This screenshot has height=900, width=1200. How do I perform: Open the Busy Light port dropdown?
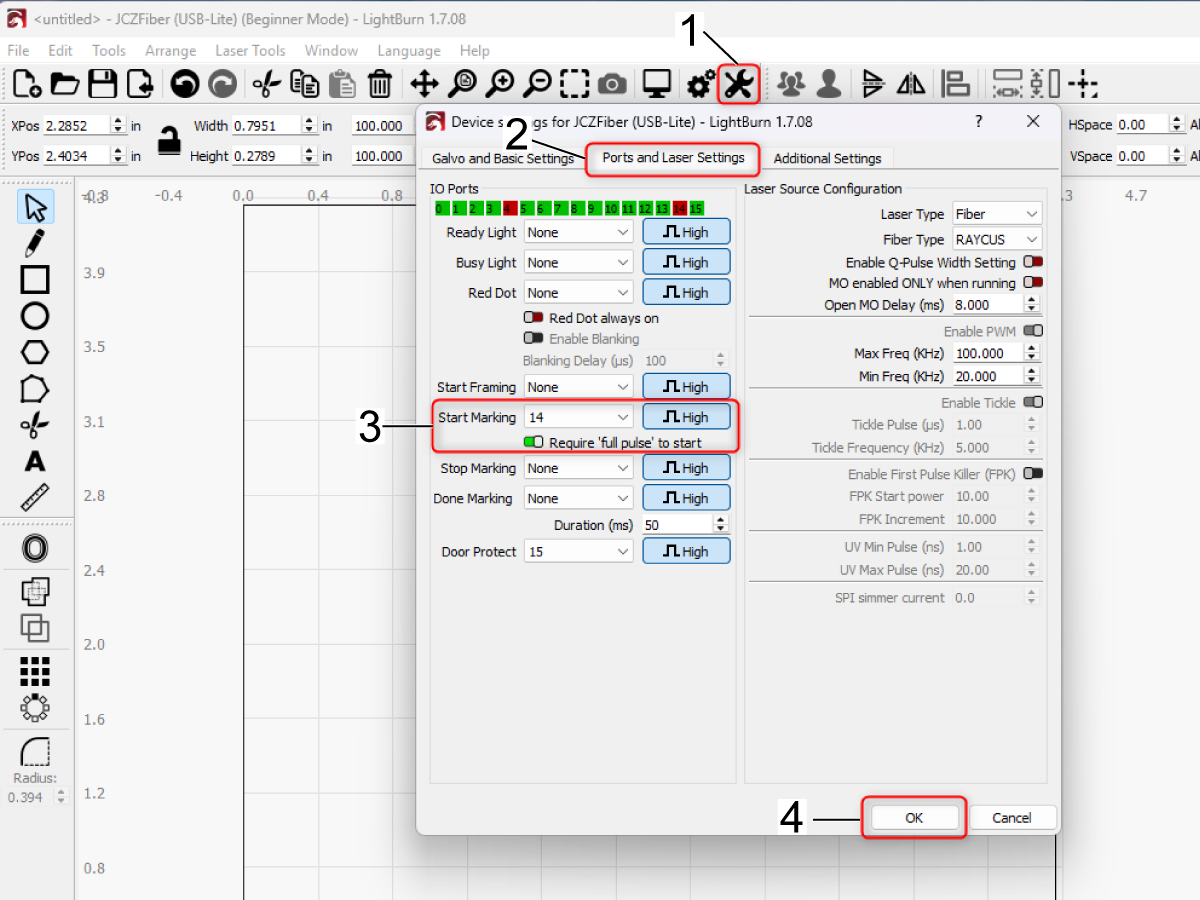(x=579, y=262)
